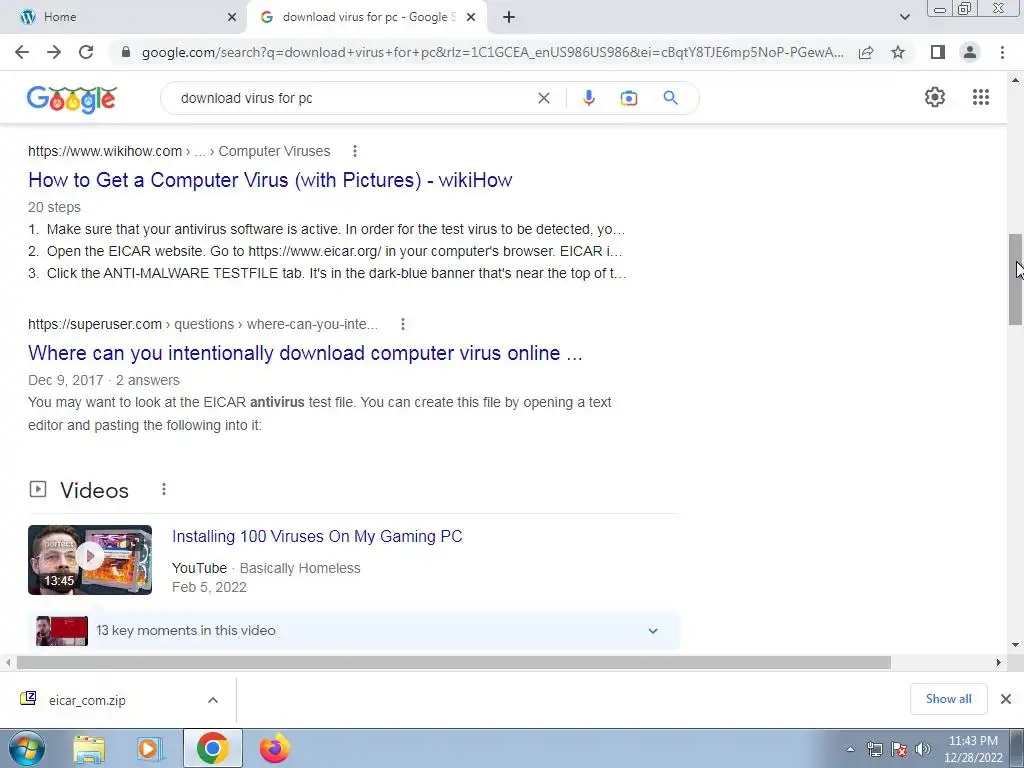The height and width of the screenshot is (768, 1024).
Task: Reload the Google search page
Action: 86,52
